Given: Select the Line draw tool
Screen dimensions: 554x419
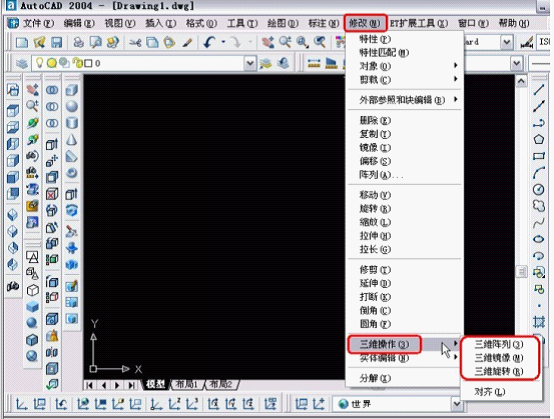Looking at the screenshot, I should coord(538,90).
